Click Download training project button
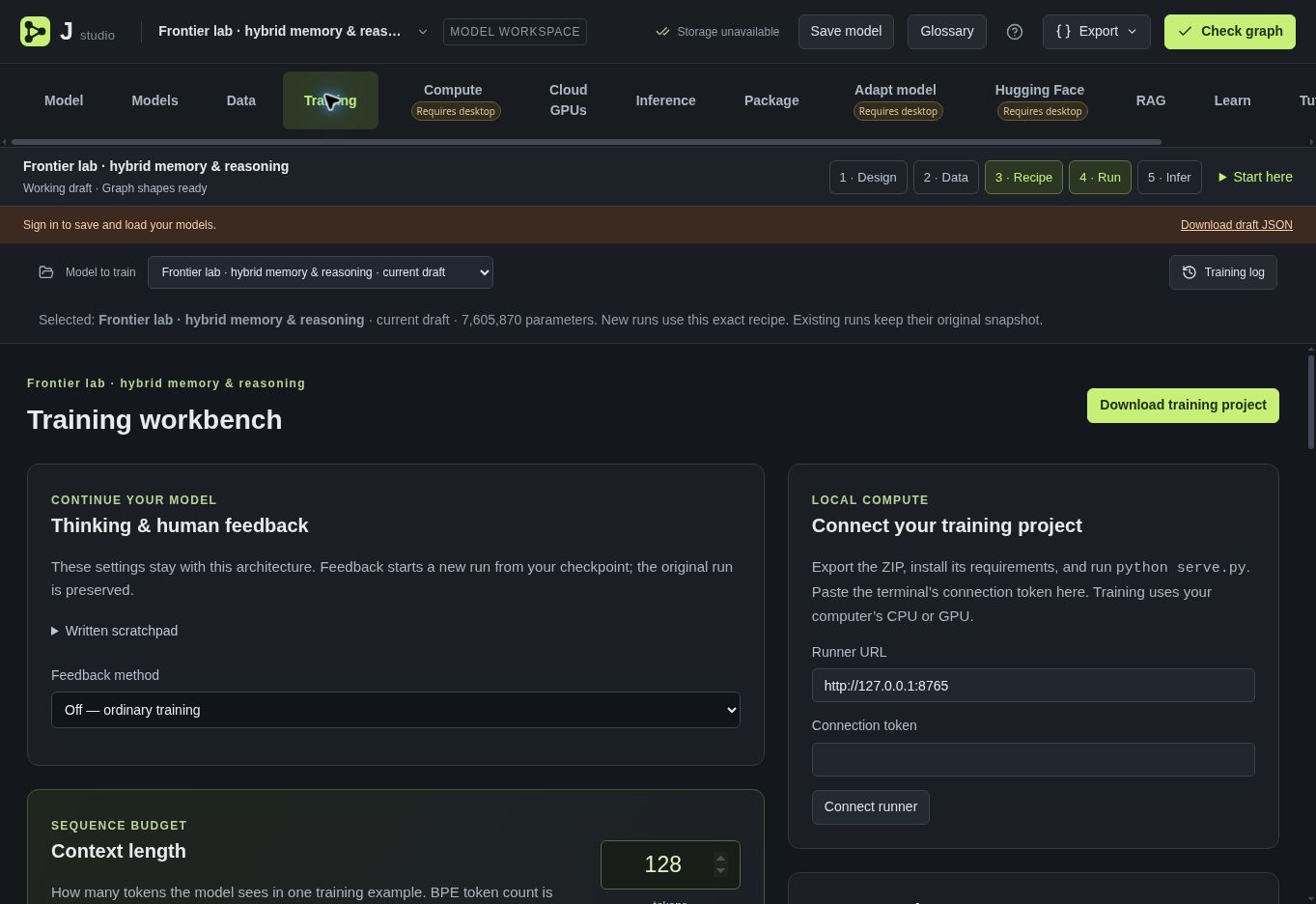Screen dimensions: 1316x904 1183,406
